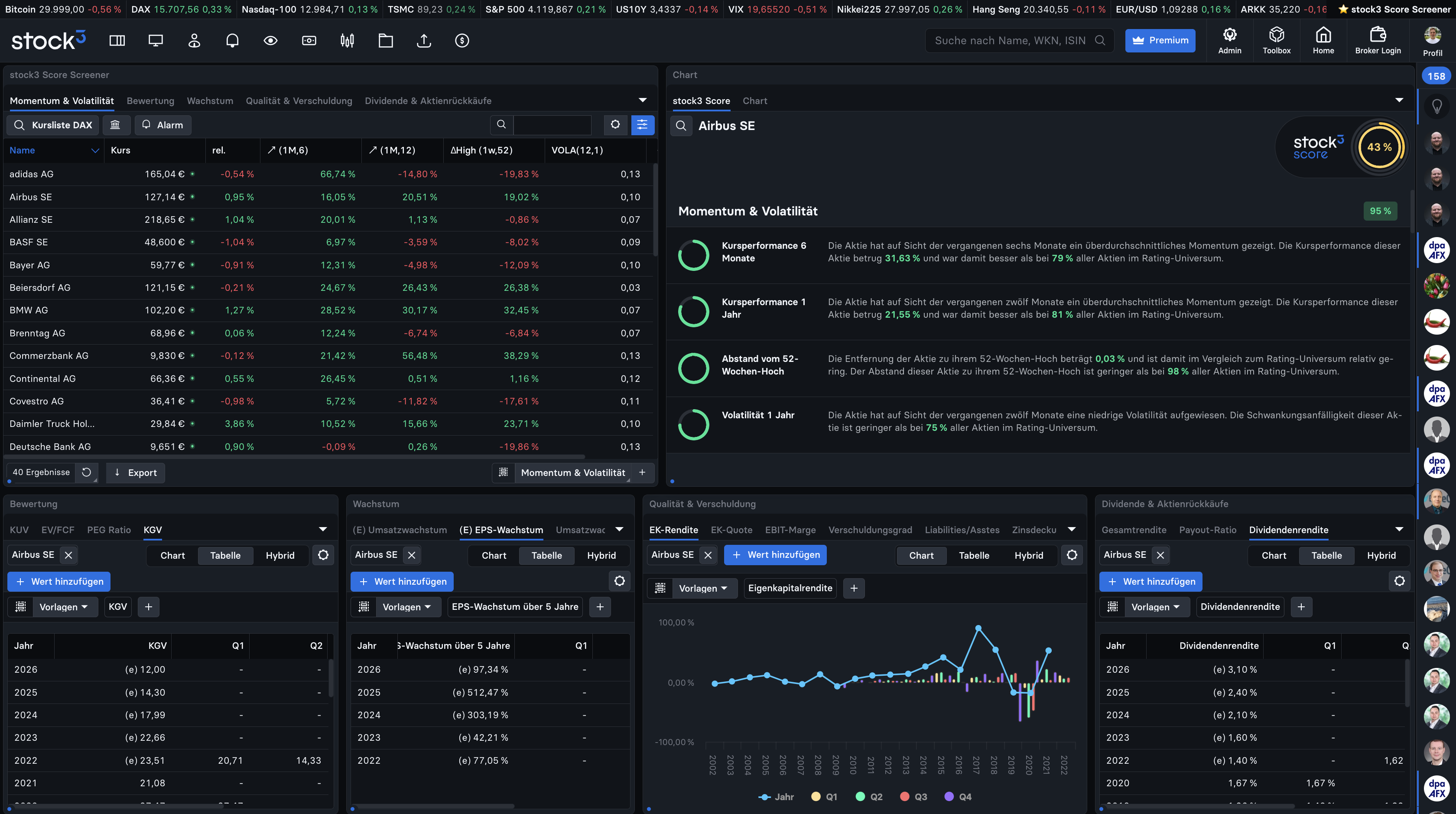Switch to Dividende & Aktienrückkäufe screener tab

click(428, 101)
